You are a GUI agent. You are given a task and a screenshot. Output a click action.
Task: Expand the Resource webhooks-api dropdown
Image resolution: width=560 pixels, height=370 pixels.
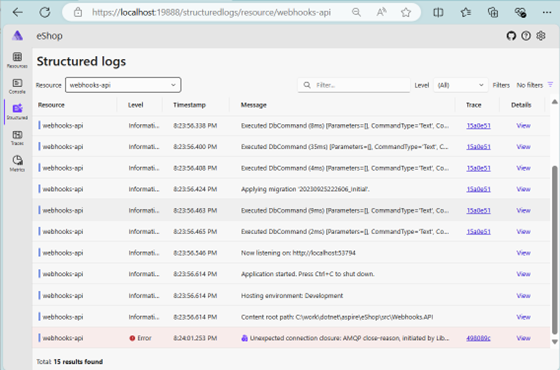pyautogui.click(x=123, y=85)
